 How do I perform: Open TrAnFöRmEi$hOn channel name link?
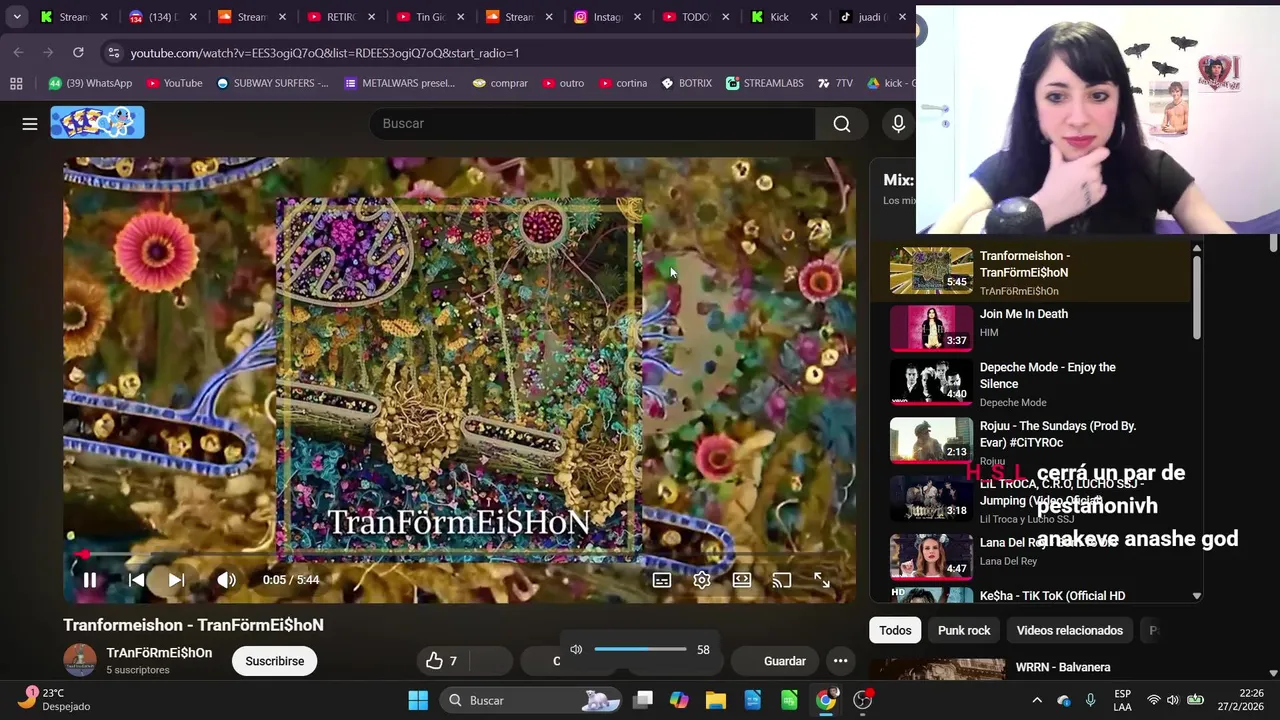tap(159, 653)
